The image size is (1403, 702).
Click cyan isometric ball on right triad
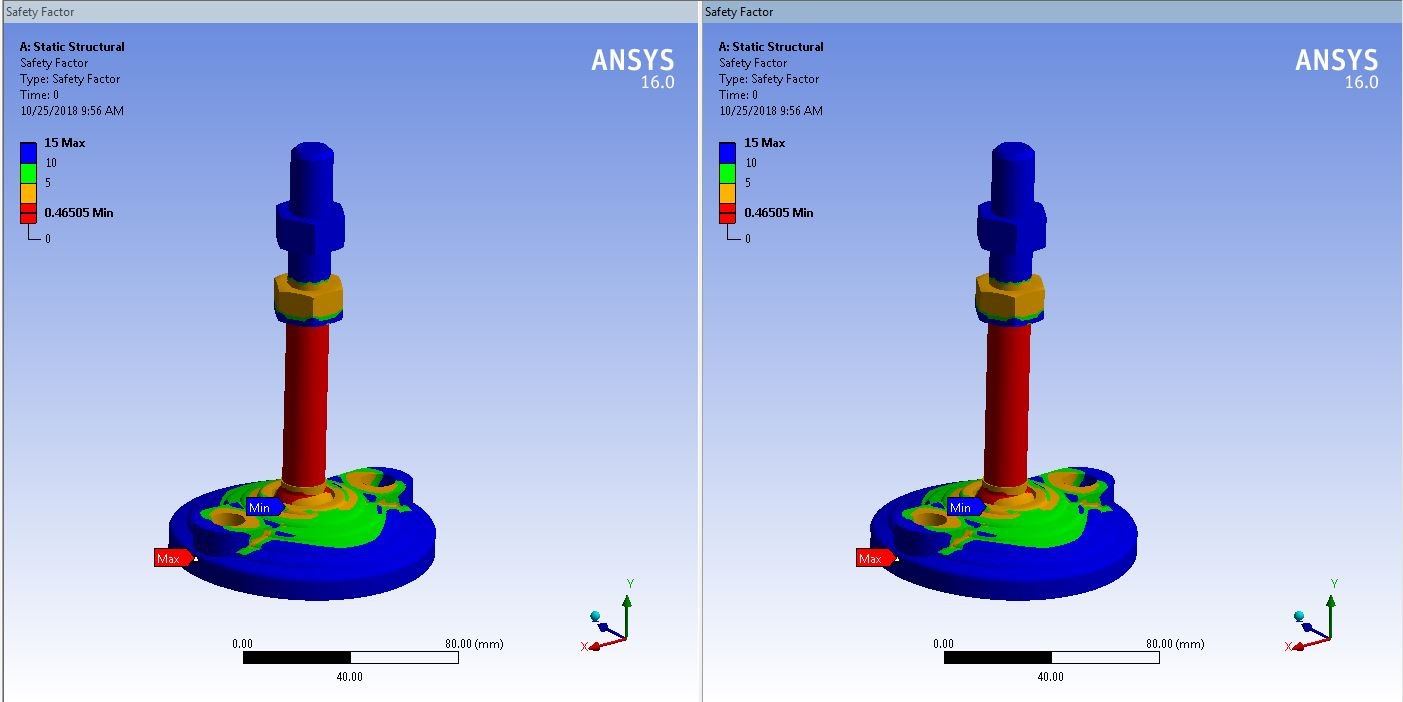tap(1300, 616)
